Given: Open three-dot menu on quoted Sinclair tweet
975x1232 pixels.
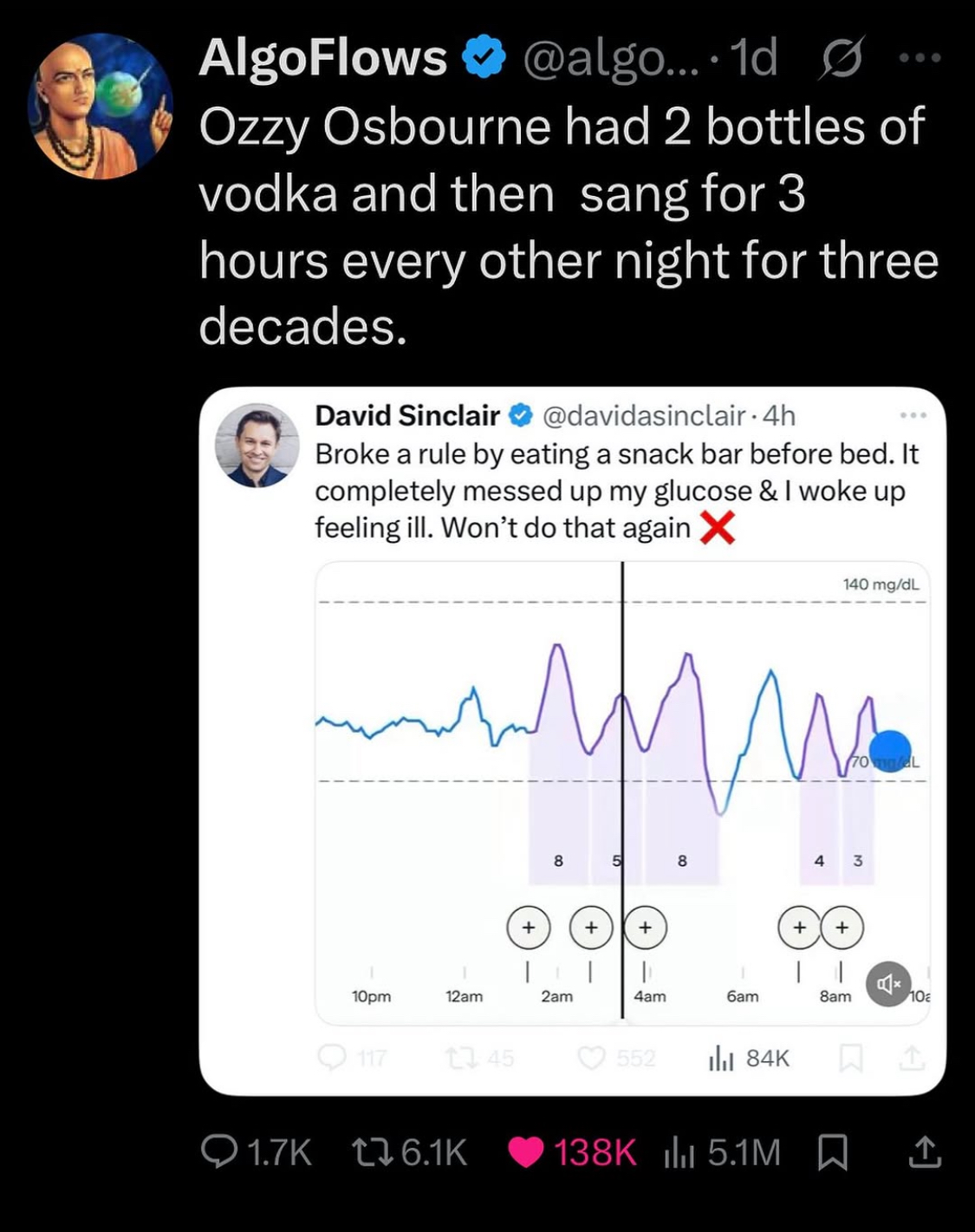Looking at the screenshot, I should coord(913,416).
